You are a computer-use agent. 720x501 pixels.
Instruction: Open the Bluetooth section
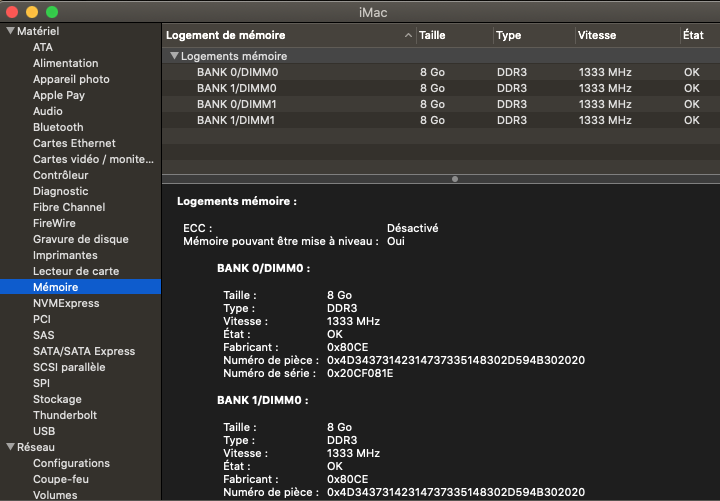tap(58, 127)
